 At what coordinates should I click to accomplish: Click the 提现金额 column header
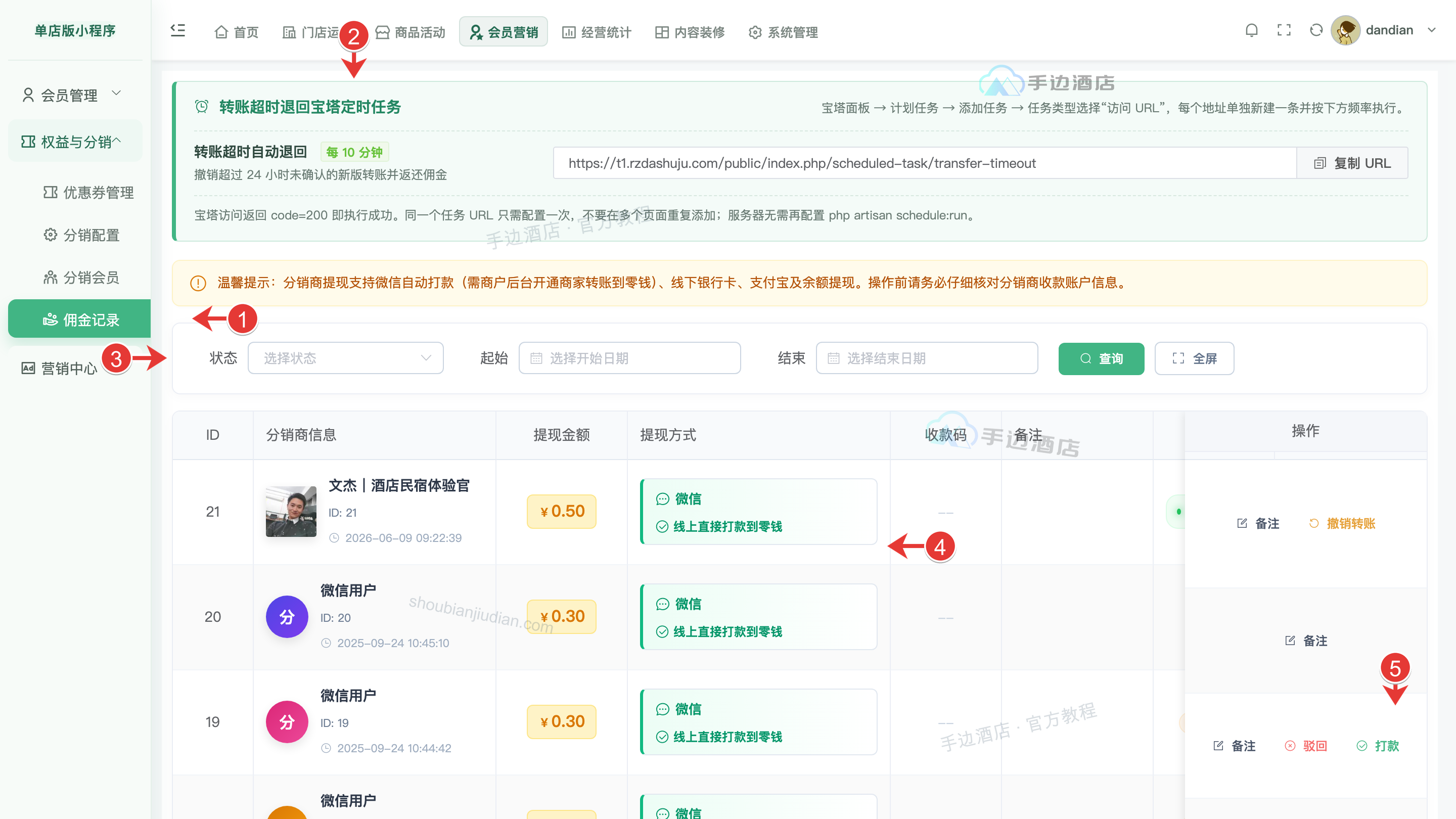coord(561,435)
